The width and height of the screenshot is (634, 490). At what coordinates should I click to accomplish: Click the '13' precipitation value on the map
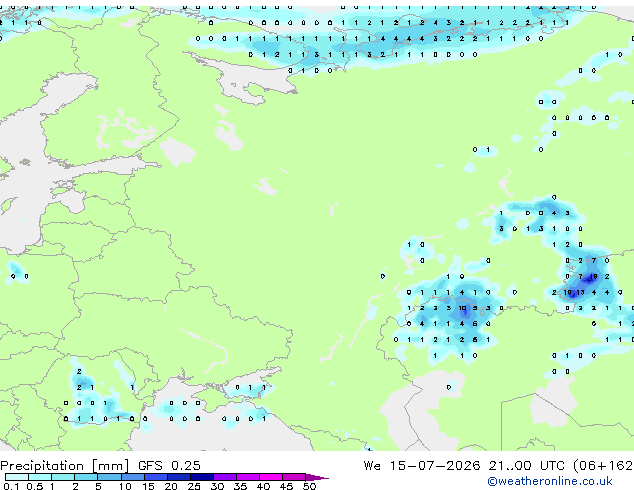click(580, 293)
